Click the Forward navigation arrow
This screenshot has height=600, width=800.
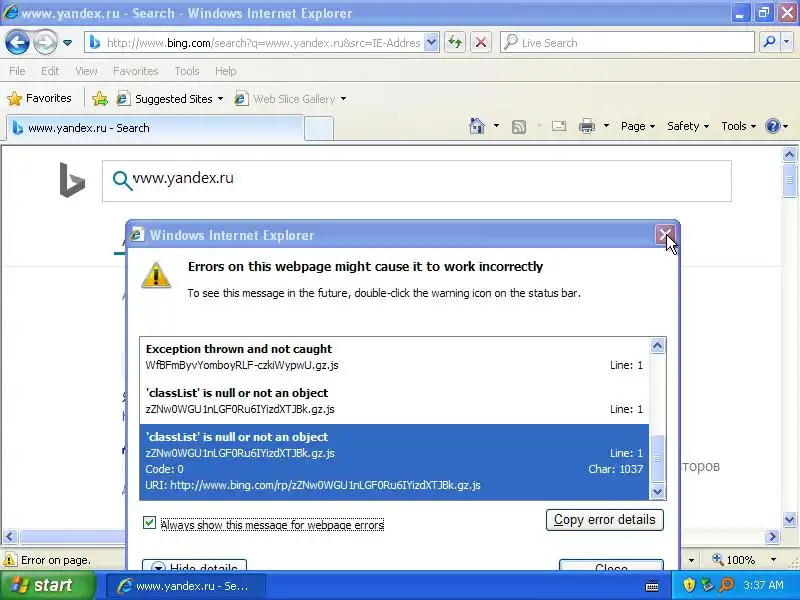pos(45,42)
